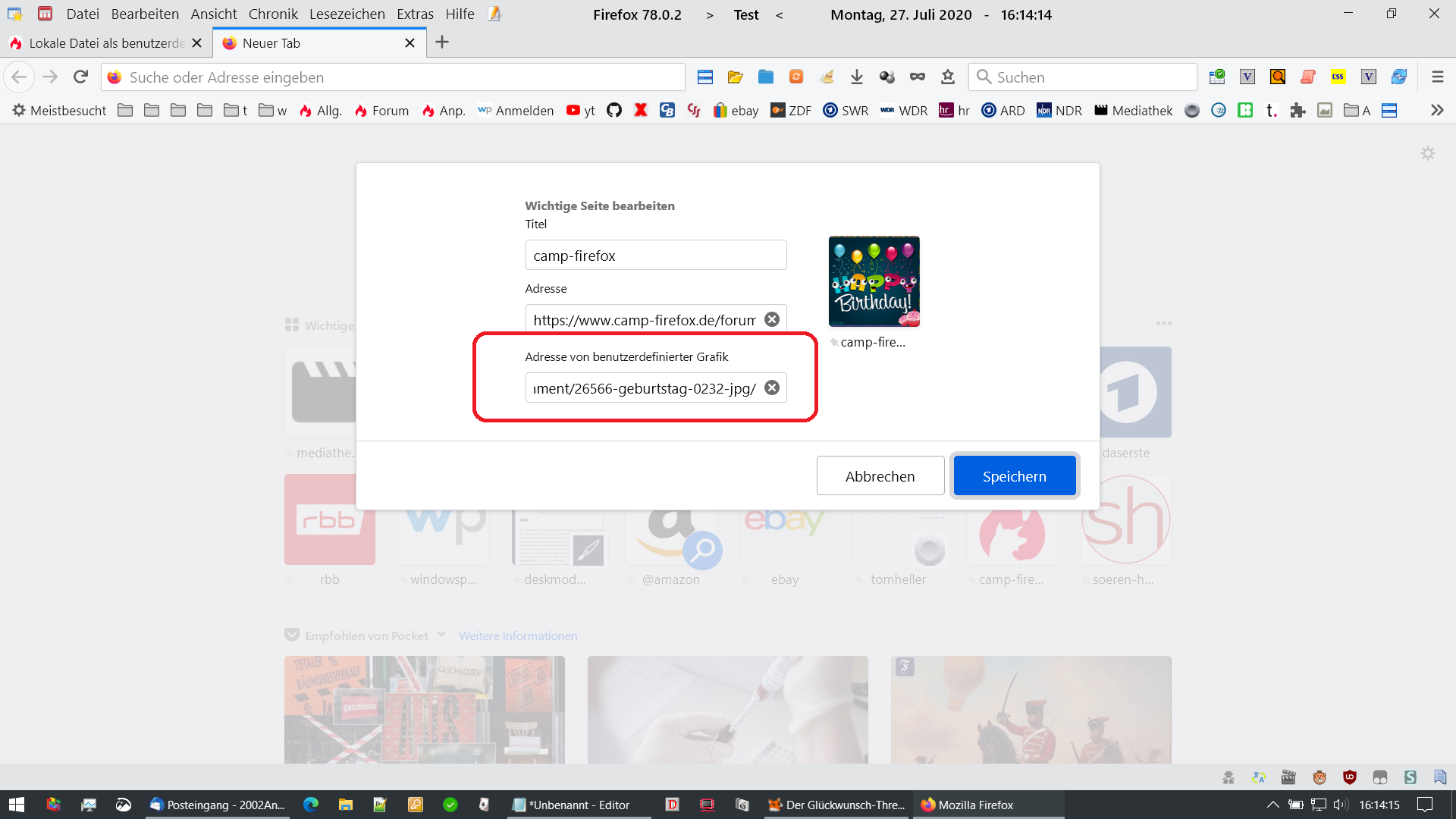Image resolution: width=1456 pixels, height=819 pixels.
Task: Open the GitHub bookmark icon
Action: (x=614, y=110)
